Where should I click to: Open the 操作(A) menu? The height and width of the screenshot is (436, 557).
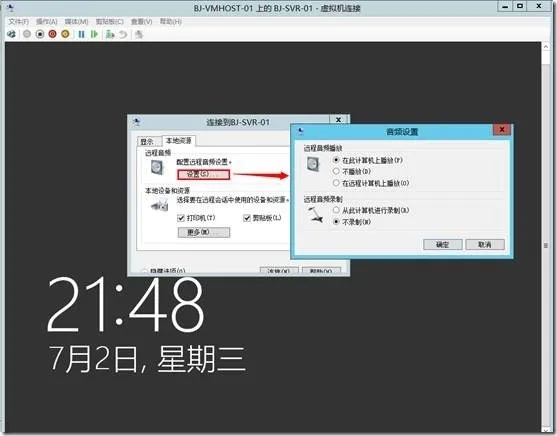[x=47, y=22]
